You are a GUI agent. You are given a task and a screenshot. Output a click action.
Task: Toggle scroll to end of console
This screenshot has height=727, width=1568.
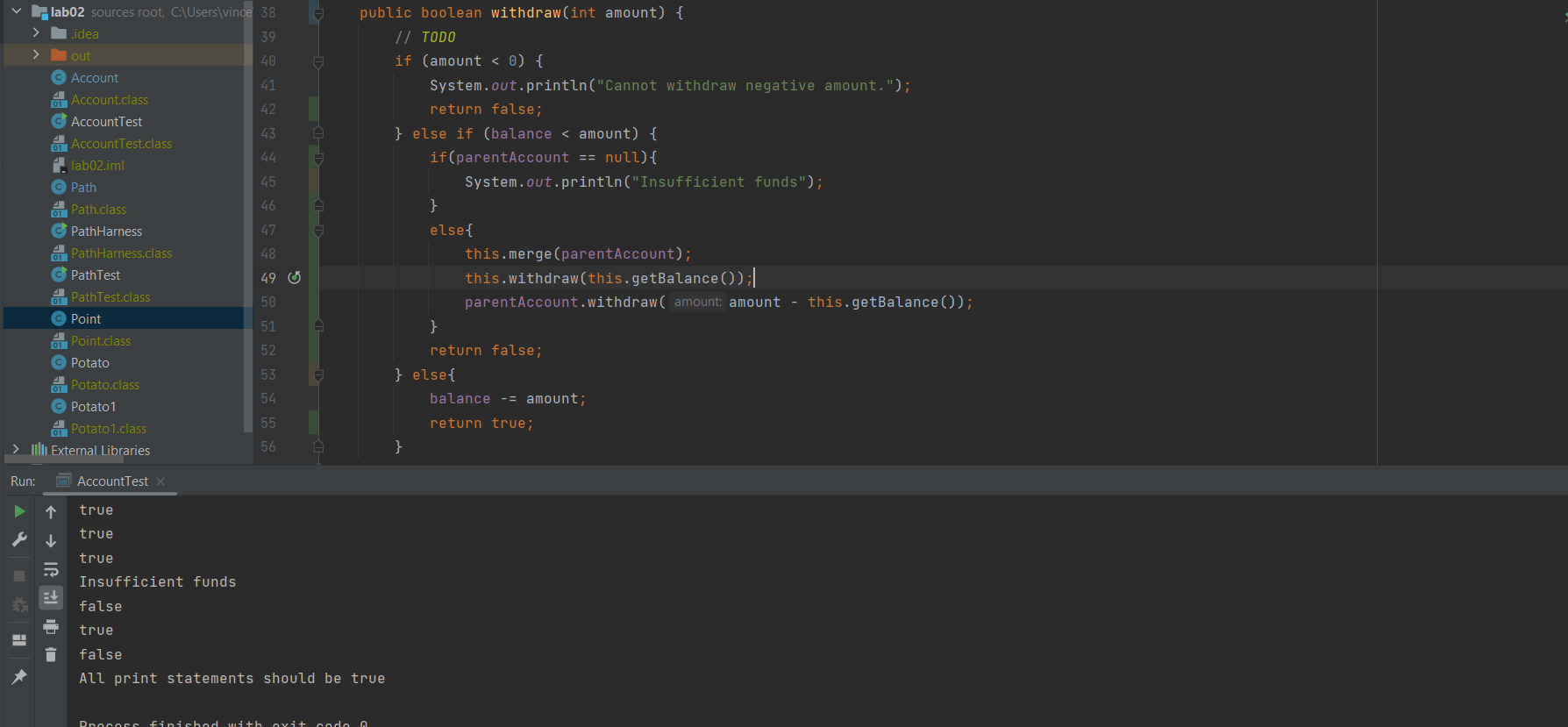click(x=51, y=598)
